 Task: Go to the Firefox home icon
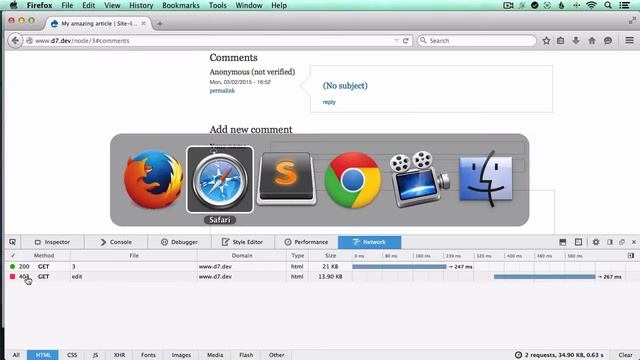tap(592, 40)
